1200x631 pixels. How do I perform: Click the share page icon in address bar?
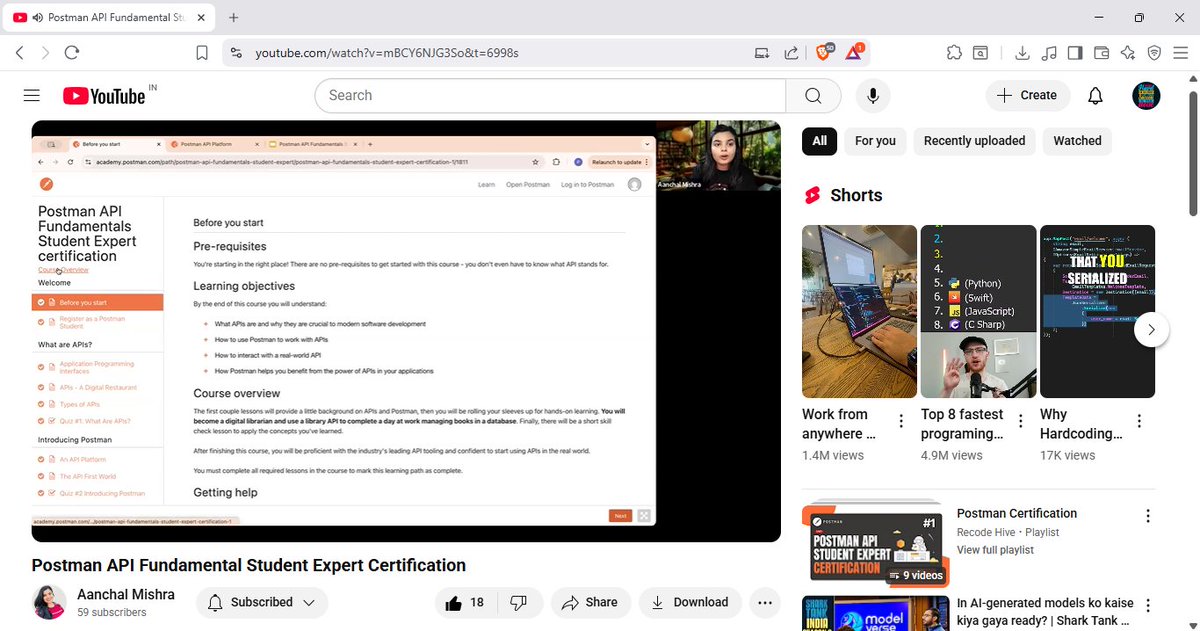(791, 53)
